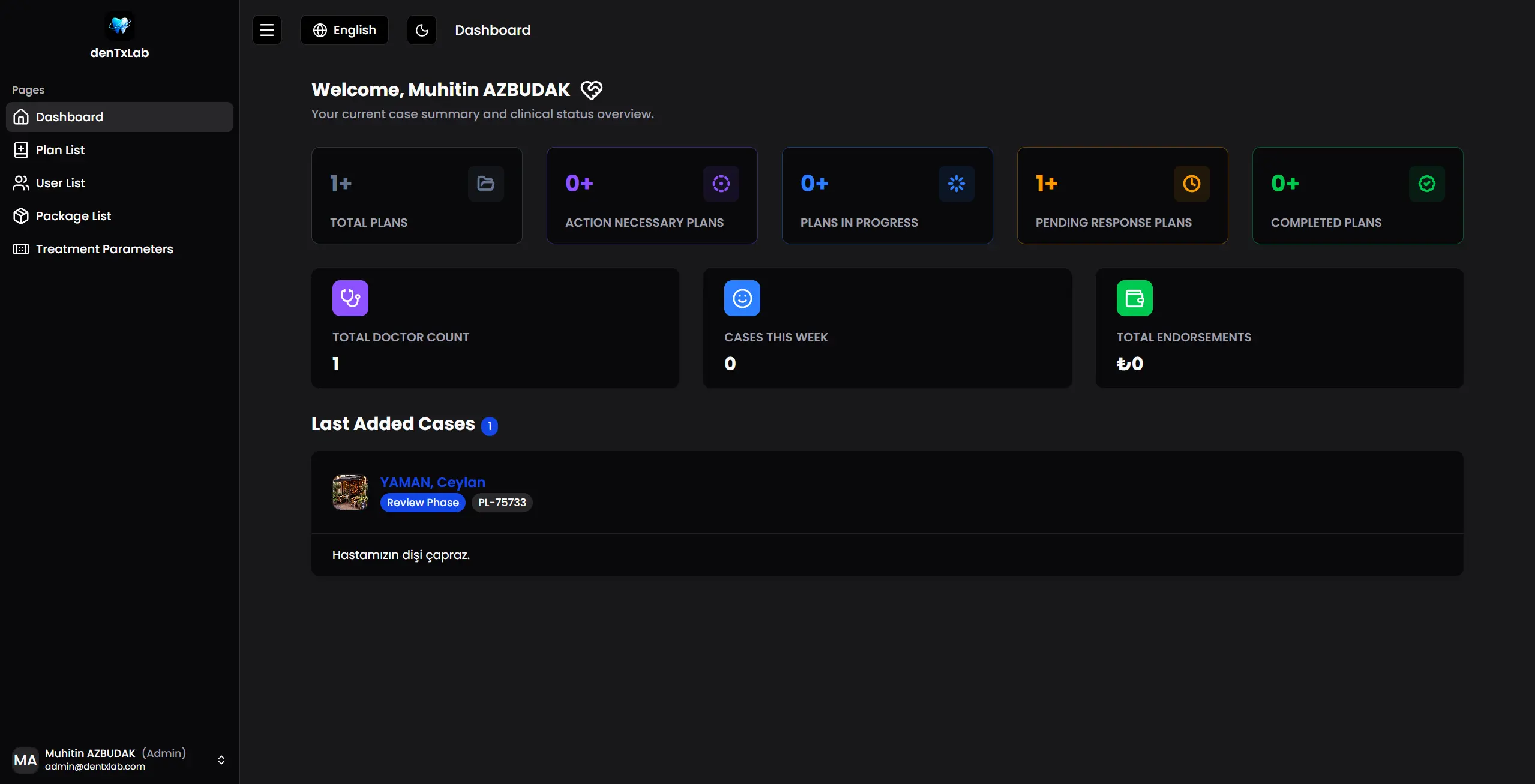Click stethoscope icon on Doctor Count card
Image resolution: width=1535 pixels, height=784 pixels.
(x=350, y=298)
